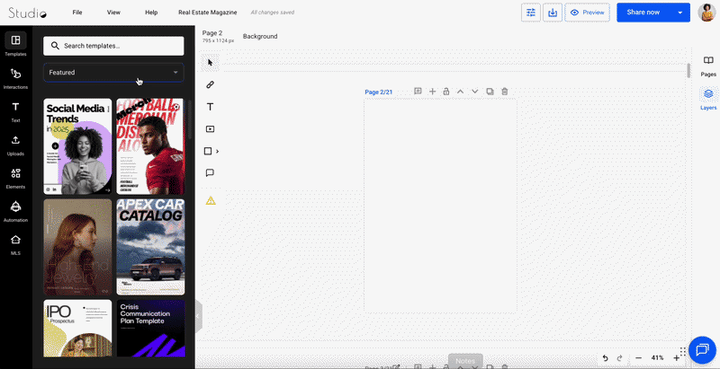720x369 pixels.
Task: Open the Automation sidebar panel
Action: coord(16,211)
